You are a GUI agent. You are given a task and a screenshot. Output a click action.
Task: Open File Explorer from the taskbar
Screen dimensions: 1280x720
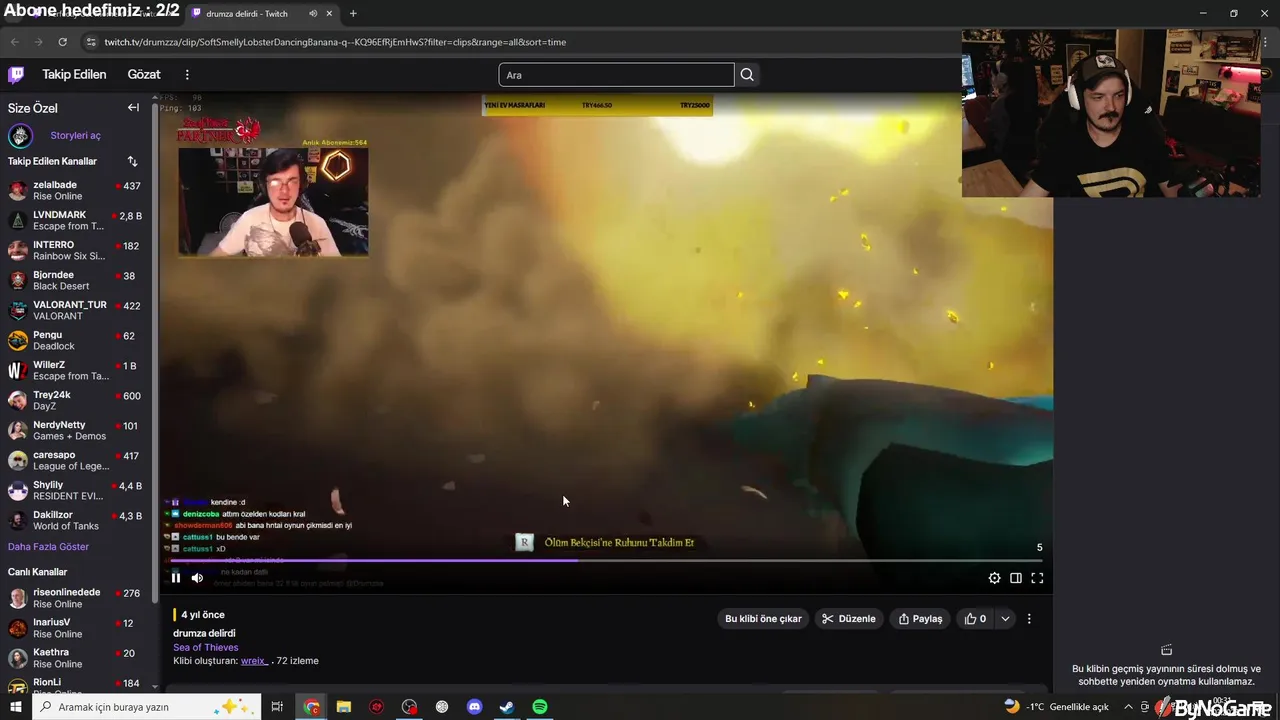coord(344,707)
